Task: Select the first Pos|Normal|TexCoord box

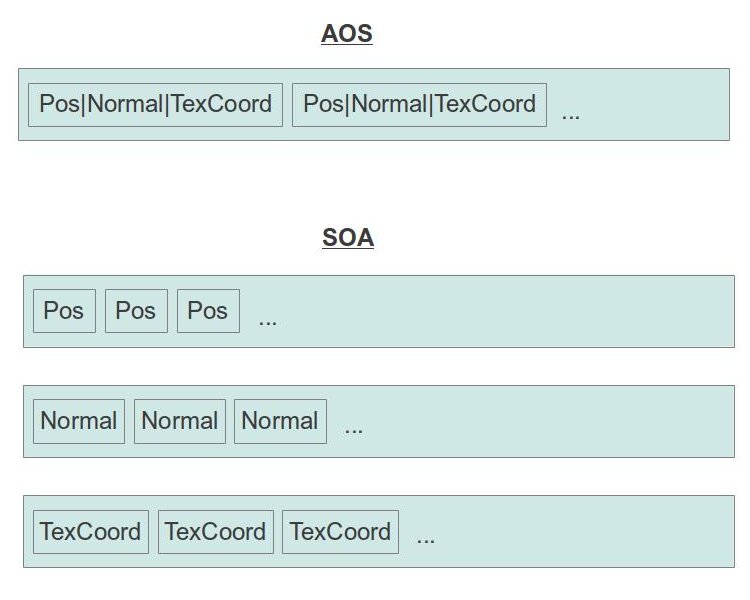Action: coord(155,104)
